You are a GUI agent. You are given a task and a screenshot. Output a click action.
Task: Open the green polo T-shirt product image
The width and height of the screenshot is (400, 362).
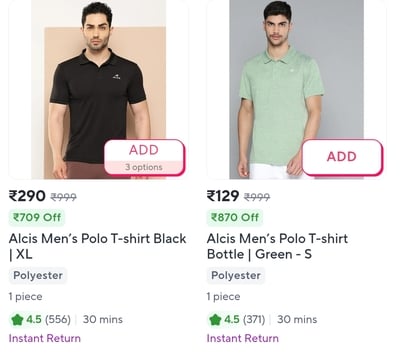point(296,89)
